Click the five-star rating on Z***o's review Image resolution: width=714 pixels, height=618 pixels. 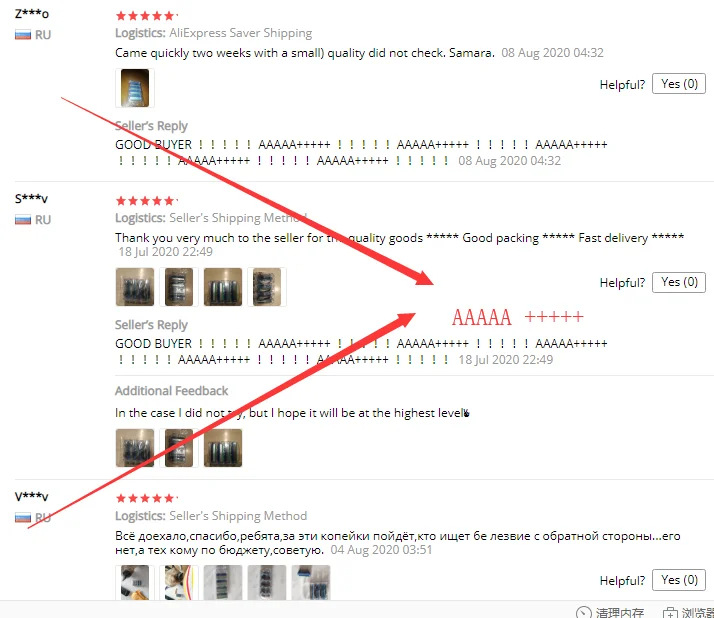(x=145, y=16)
